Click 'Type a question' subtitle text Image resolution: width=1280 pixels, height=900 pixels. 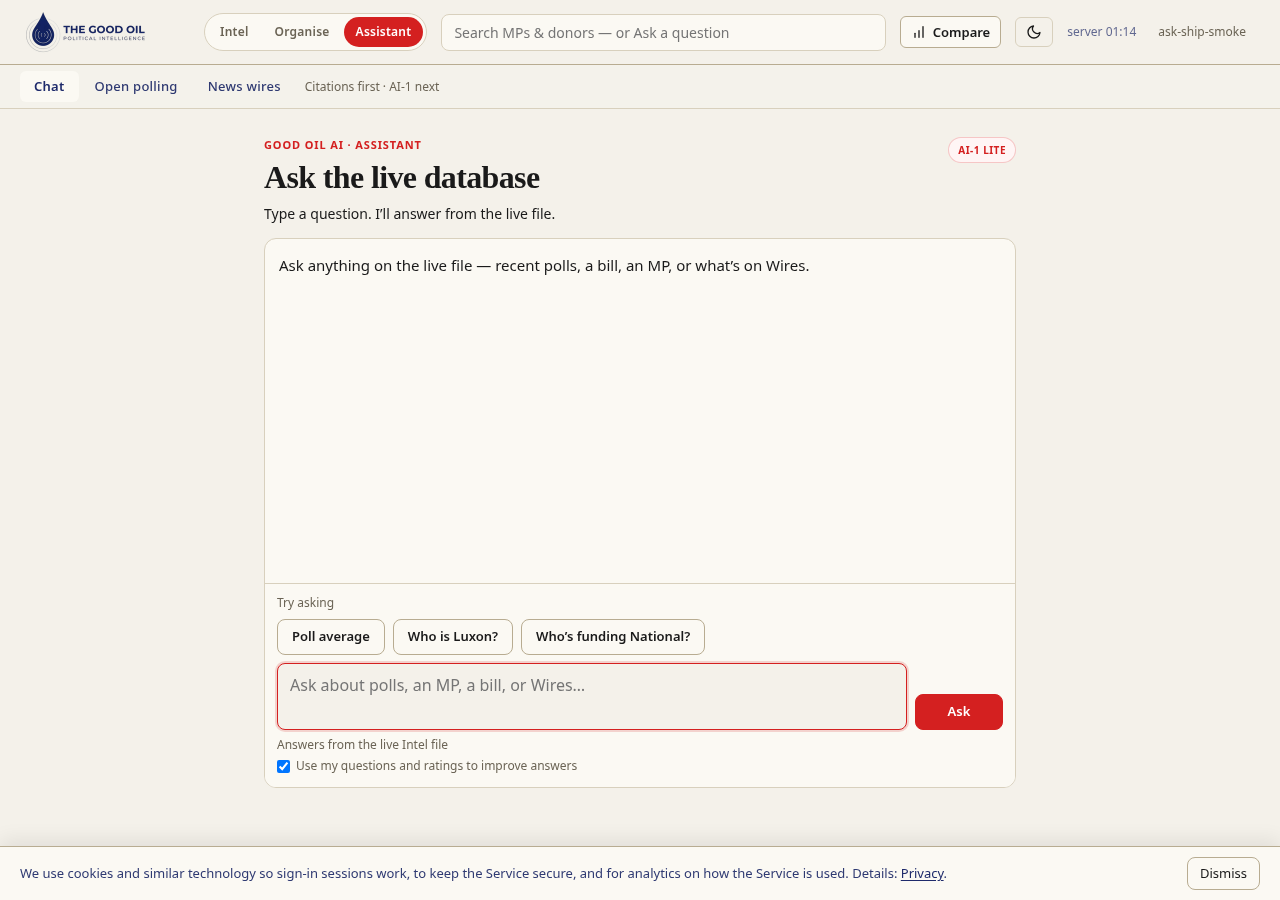[409, 214]
